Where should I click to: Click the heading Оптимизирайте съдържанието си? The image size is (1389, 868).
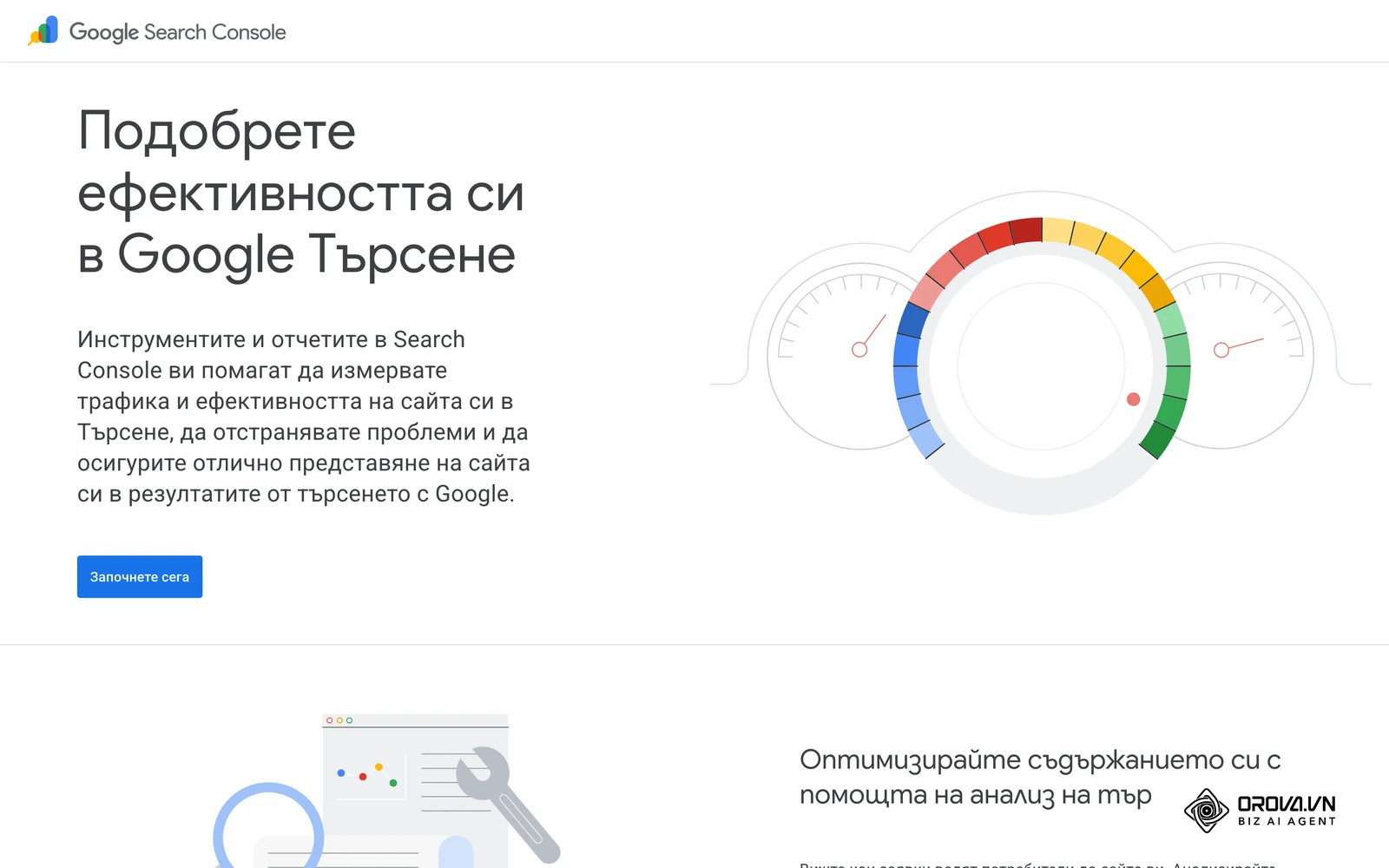point(1040,777)
